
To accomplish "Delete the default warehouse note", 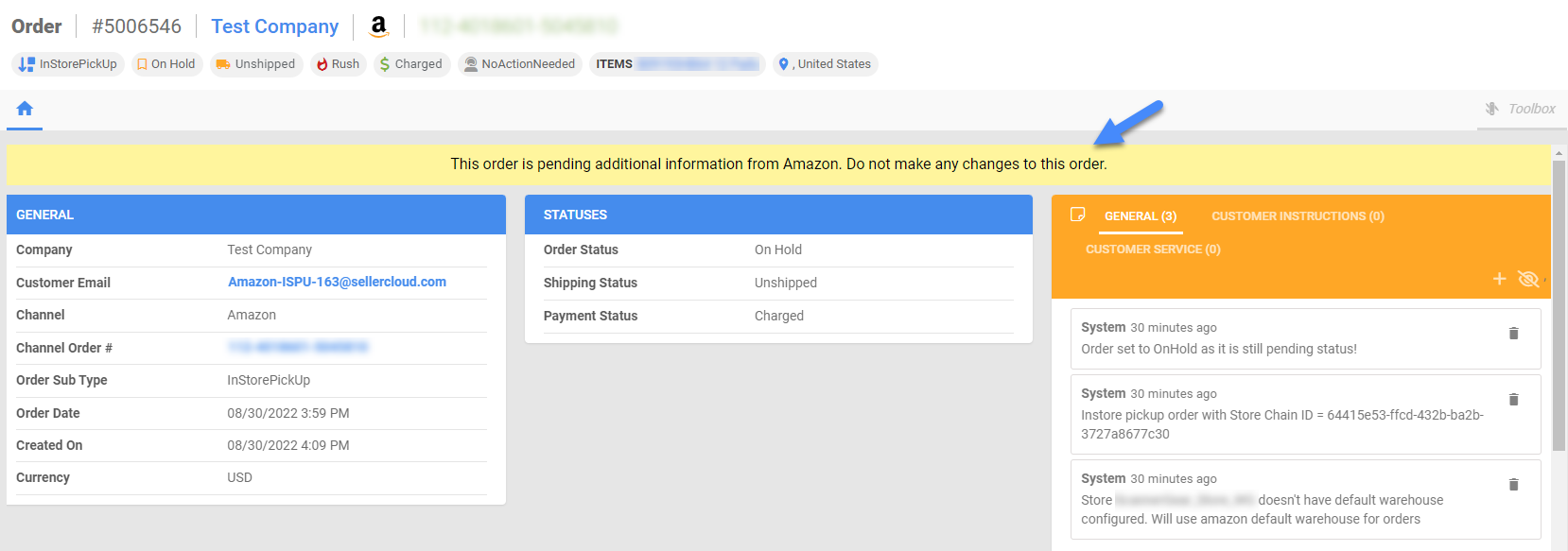I will click(1513, 485).
